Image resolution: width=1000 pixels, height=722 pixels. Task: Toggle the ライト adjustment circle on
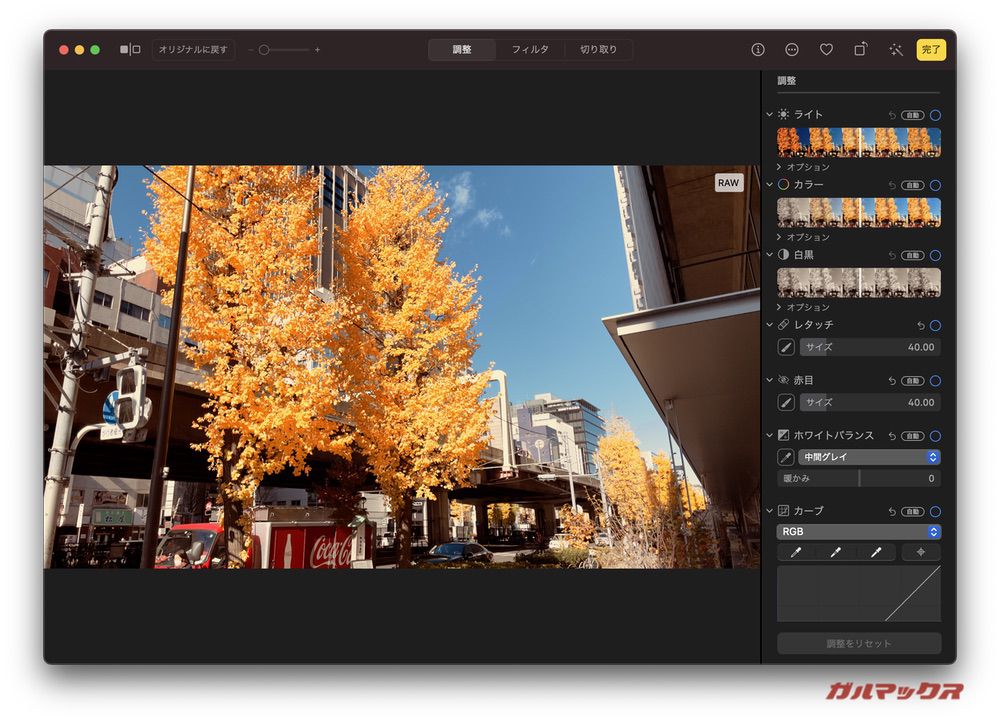[x=935, y=115]
